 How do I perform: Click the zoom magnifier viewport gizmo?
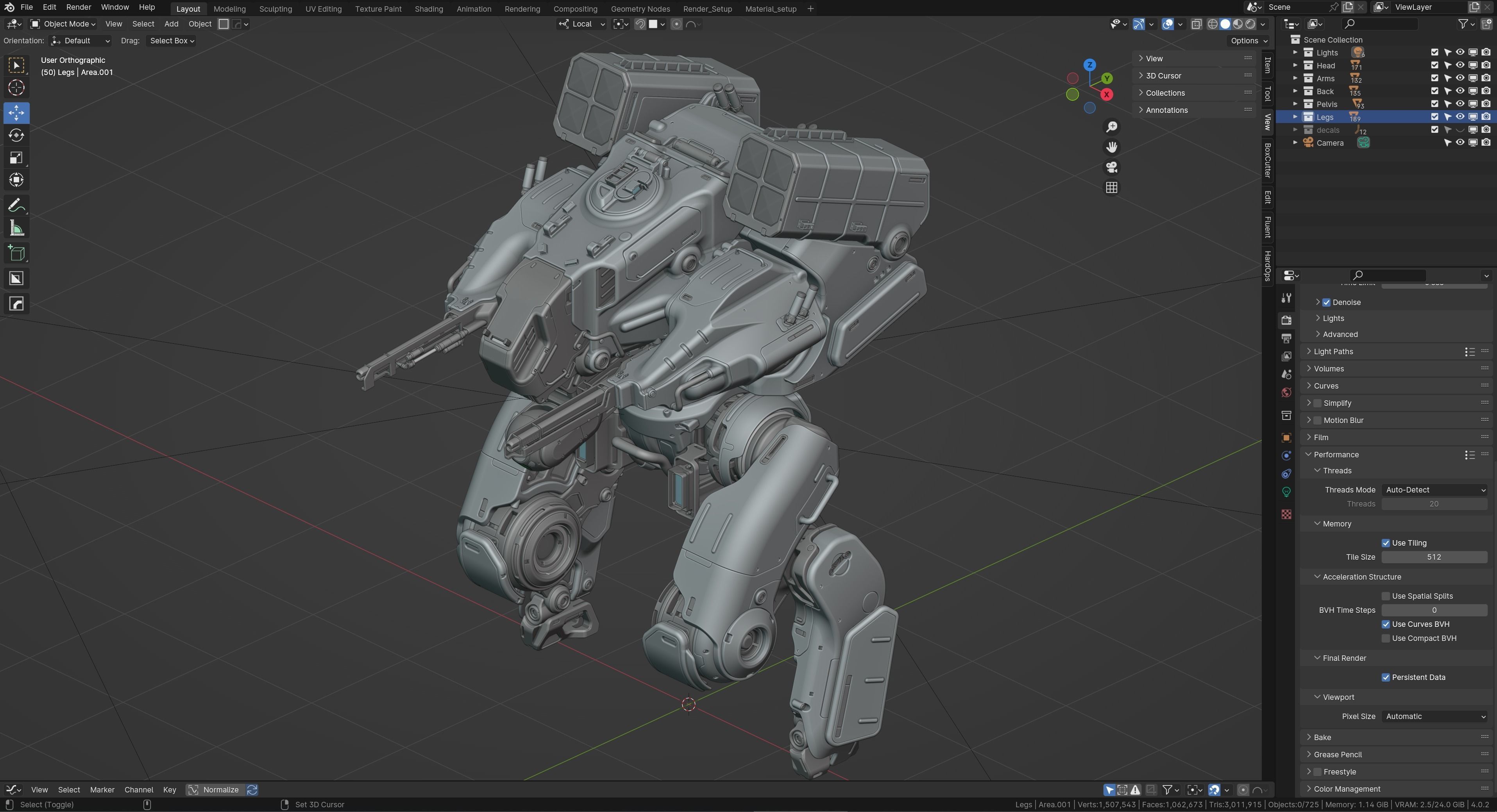point(1111,127)
